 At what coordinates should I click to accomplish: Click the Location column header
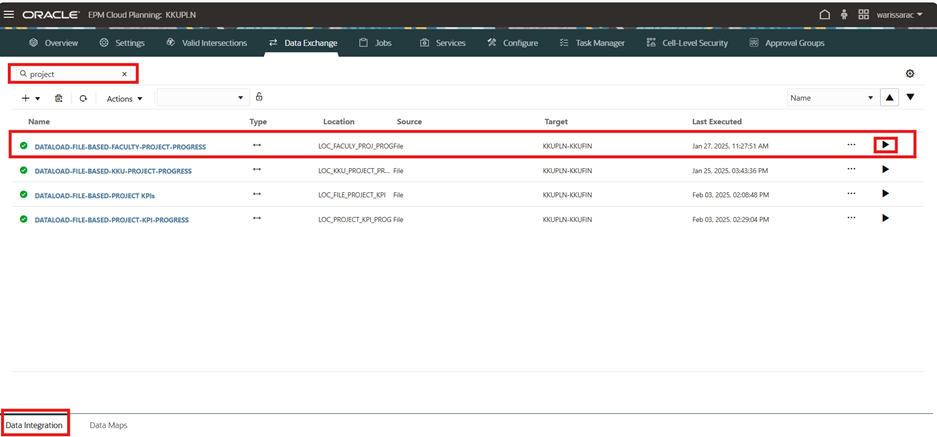[339, 121]
